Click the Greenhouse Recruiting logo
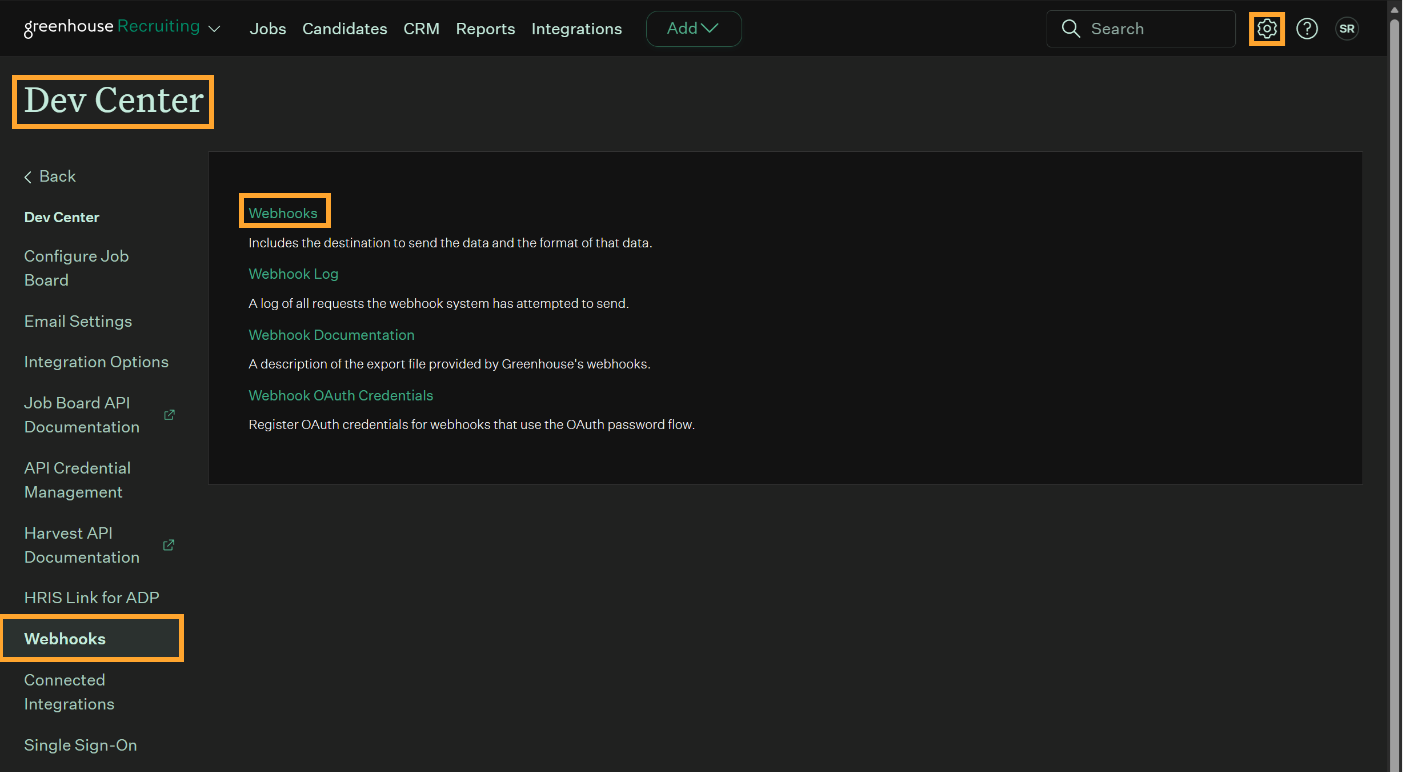The image size is (1406, 772). coord(112,28)
